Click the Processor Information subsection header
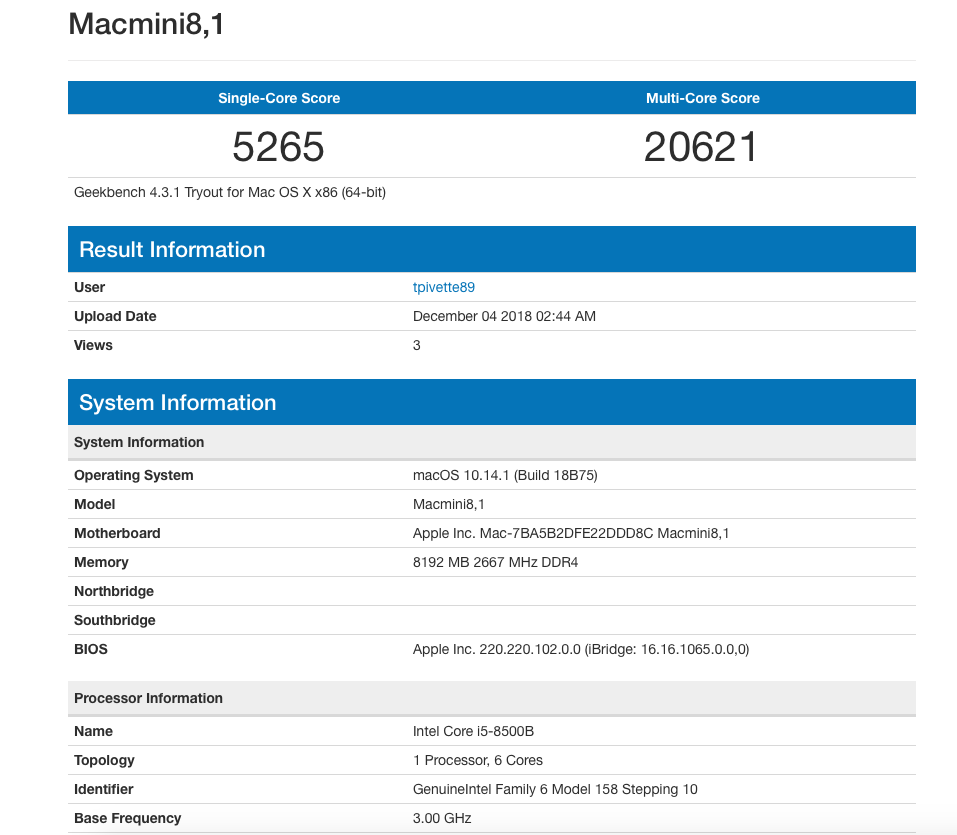 click(491, 698)
